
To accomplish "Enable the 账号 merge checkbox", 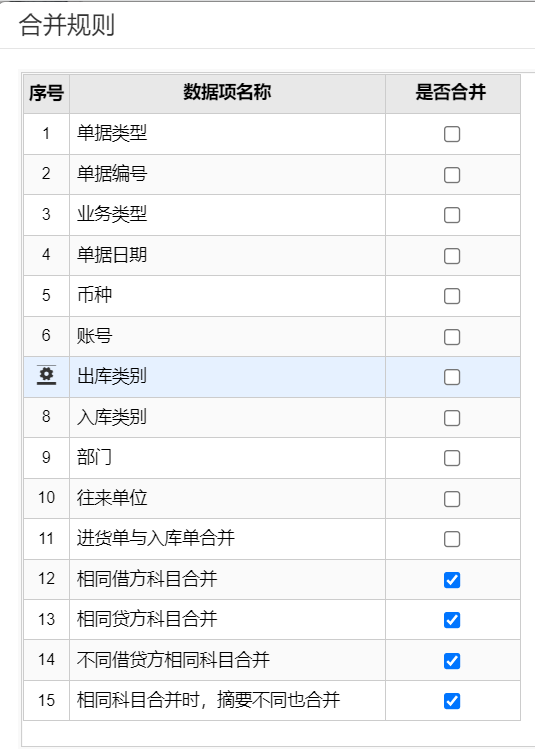I will click(452, 337).
